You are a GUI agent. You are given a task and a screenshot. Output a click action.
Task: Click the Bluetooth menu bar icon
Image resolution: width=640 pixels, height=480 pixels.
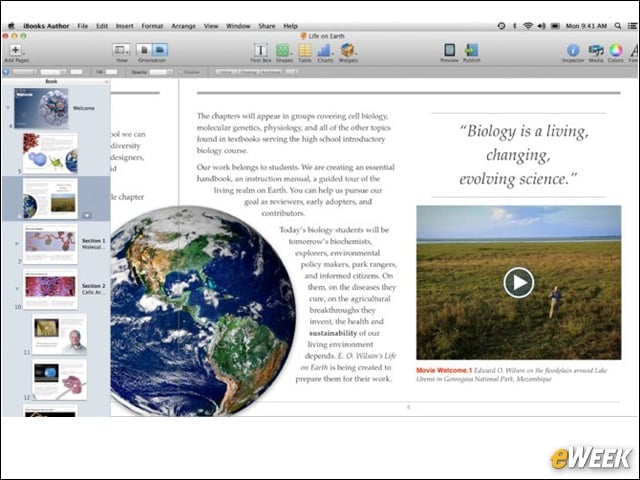click(x=514, y=26)
